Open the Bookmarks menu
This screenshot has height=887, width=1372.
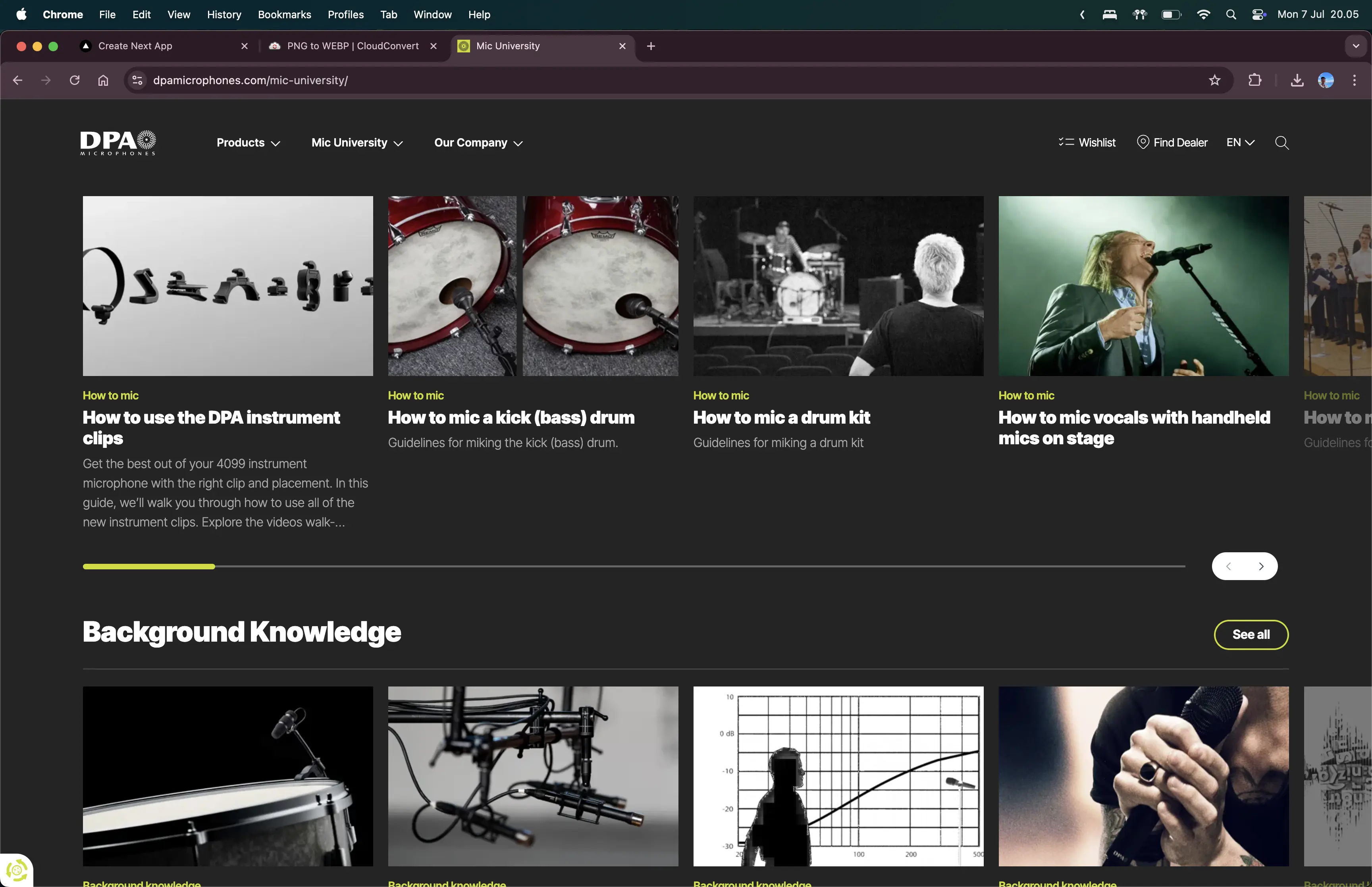tap(284, 14)
